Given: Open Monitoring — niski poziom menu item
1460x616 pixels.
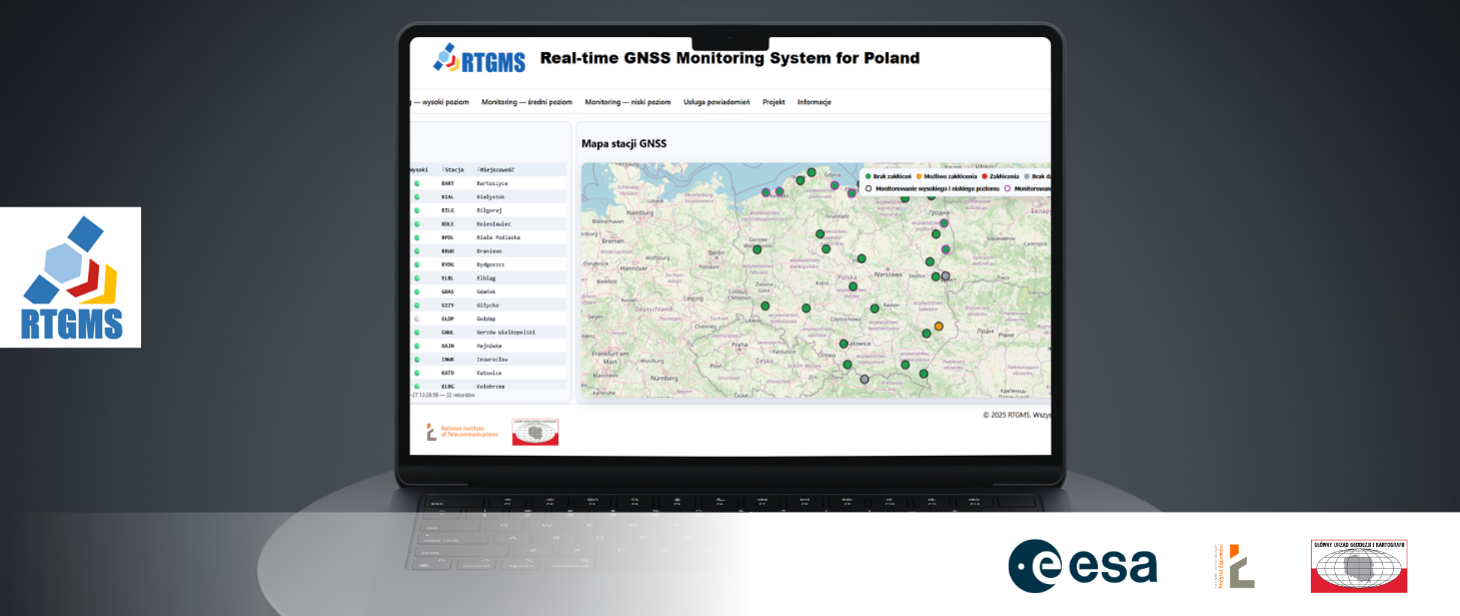Looking at the screenshot, I should click(627, 102).
